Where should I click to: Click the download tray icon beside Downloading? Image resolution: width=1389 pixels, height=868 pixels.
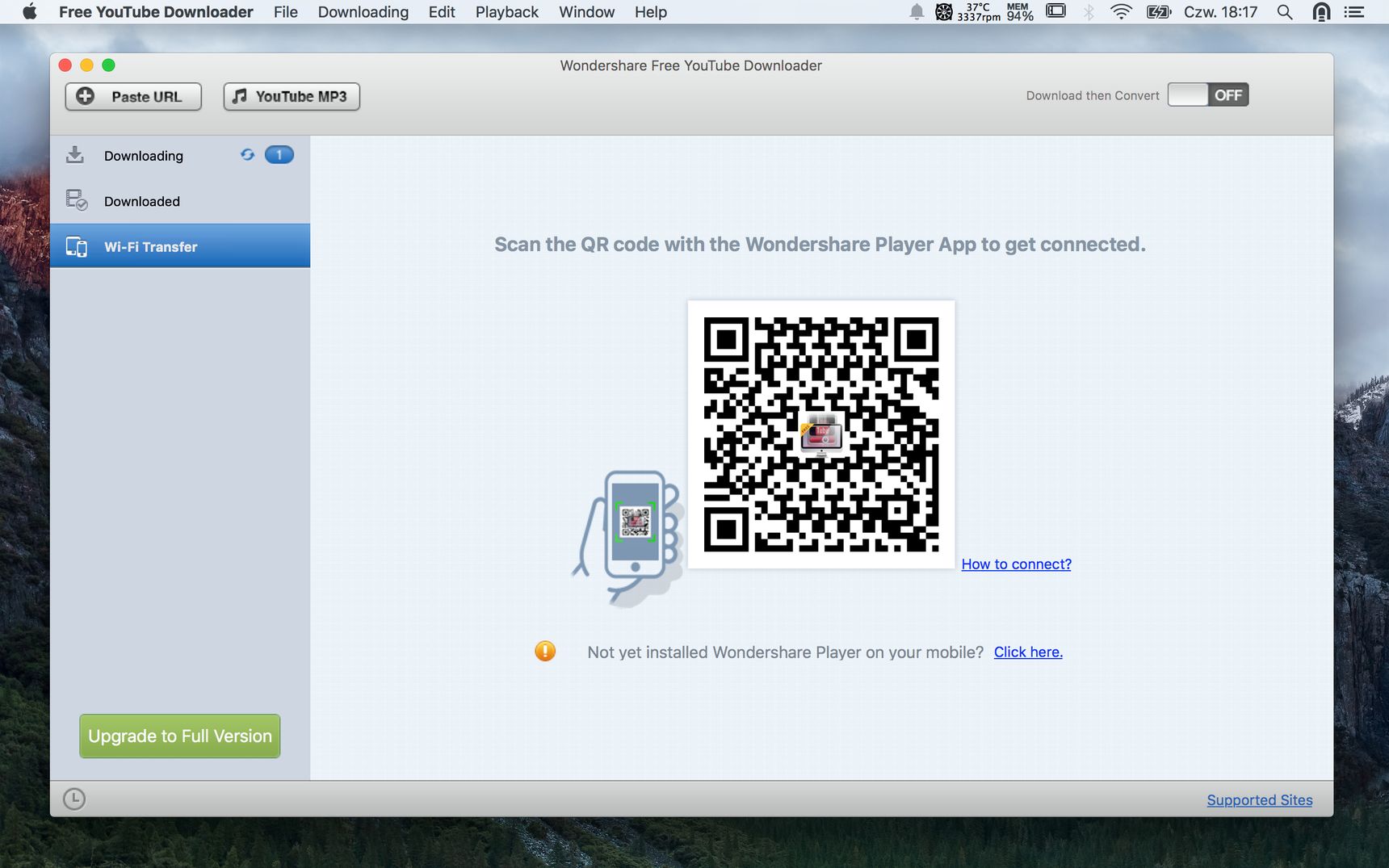tap(75, 155)
